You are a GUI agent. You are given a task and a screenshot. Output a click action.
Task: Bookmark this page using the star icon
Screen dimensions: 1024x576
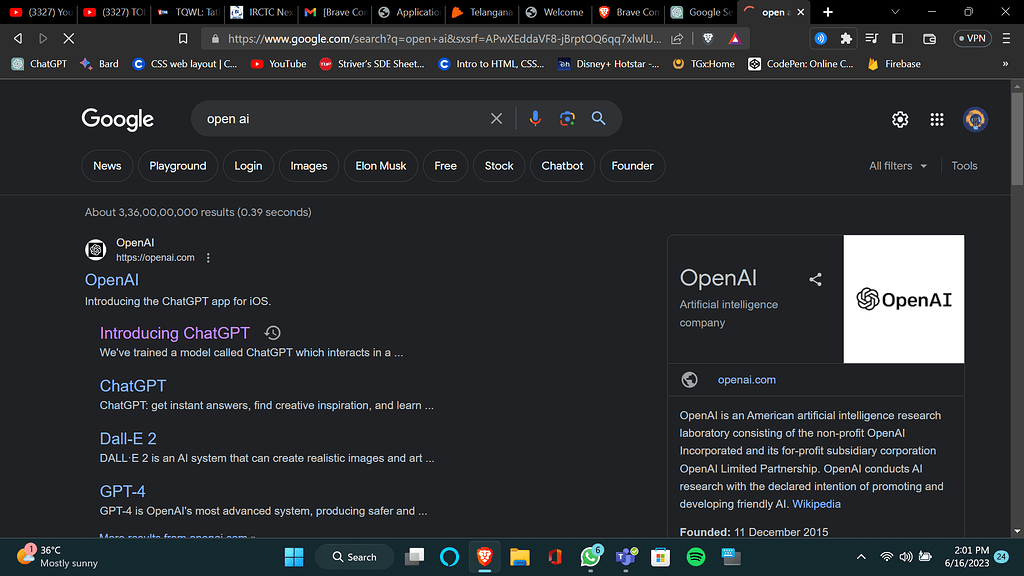(184, 38)
